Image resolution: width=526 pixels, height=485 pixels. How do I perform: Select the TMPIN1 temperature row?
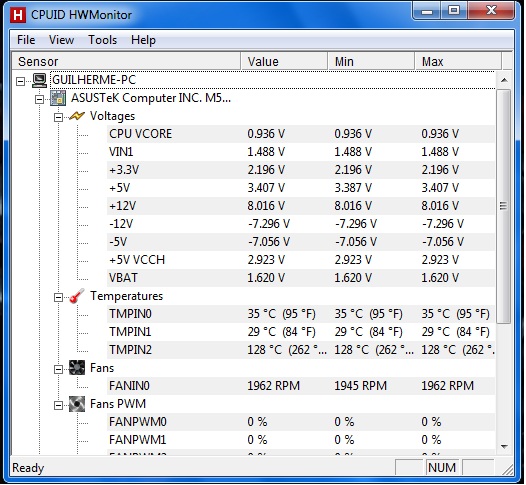coord(301,332)
